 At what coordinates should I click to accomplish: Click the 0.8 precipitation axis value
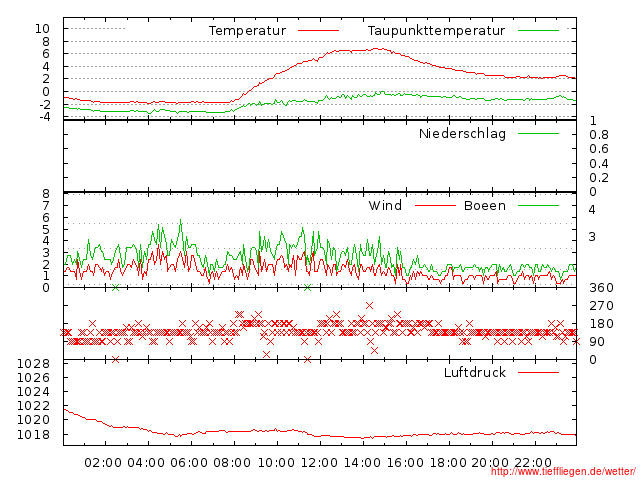(599, 135)
